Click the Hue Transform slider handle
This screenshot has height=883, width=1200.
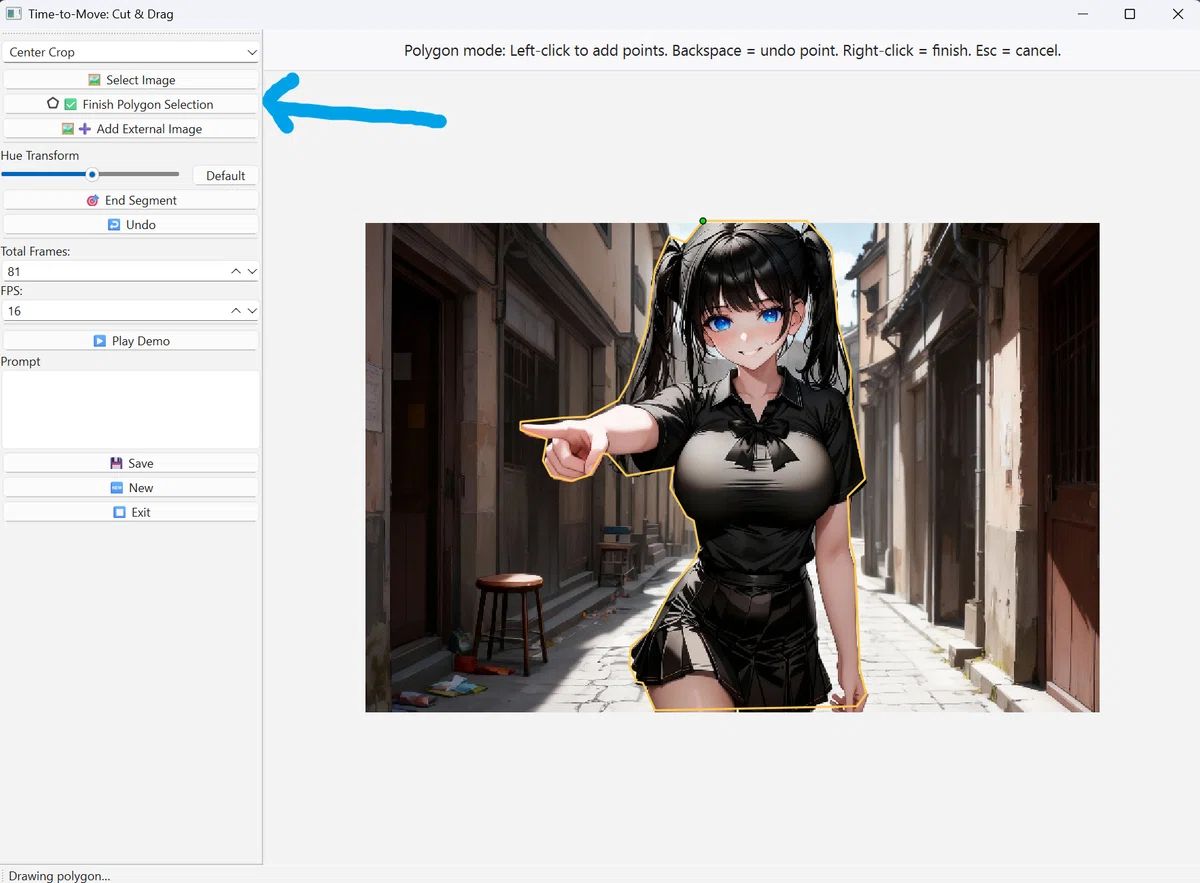pyautogui.click(x=92, y=174)
